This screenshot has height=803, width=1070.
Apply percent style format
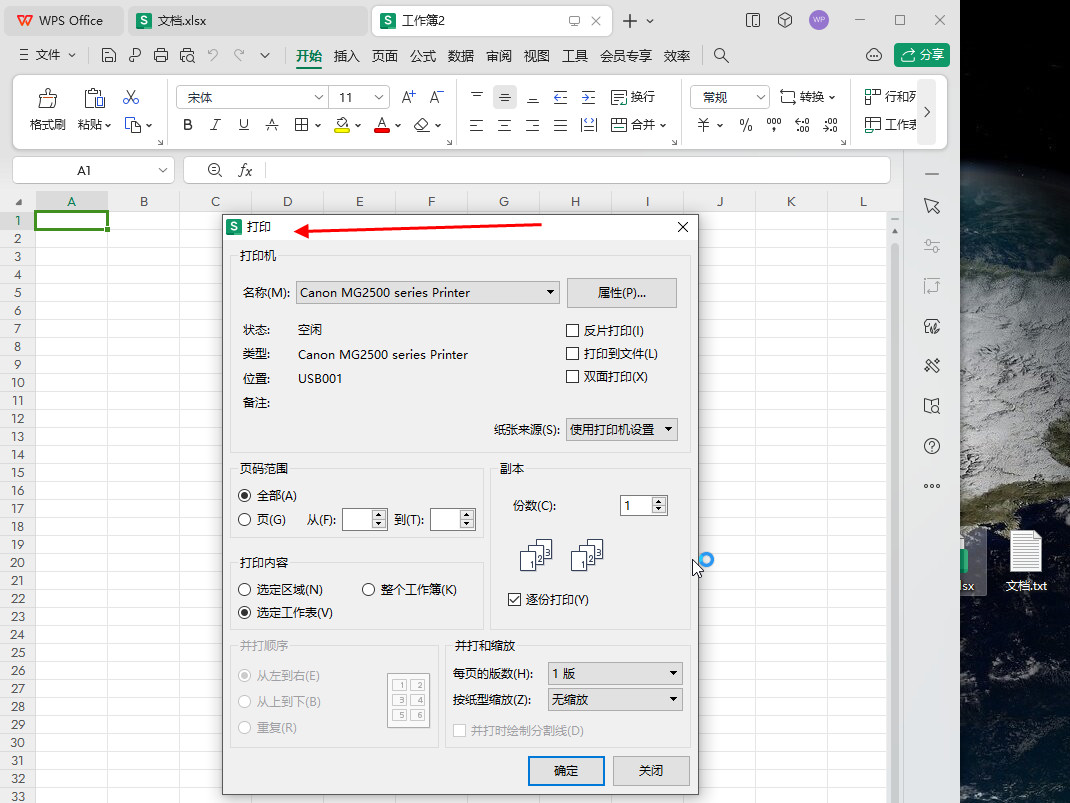coord(746,125)
